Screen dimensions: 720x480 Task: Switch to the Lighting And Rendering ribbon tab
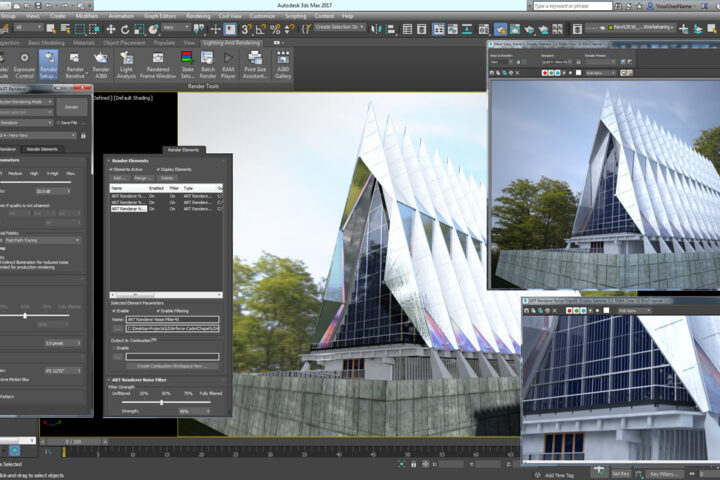pyautogui.click(x=231, y=43)
